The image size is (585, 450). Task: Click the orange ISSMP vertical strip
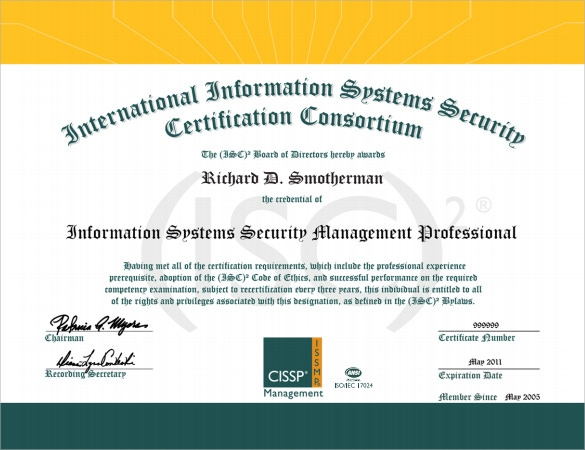click(316, 362)
